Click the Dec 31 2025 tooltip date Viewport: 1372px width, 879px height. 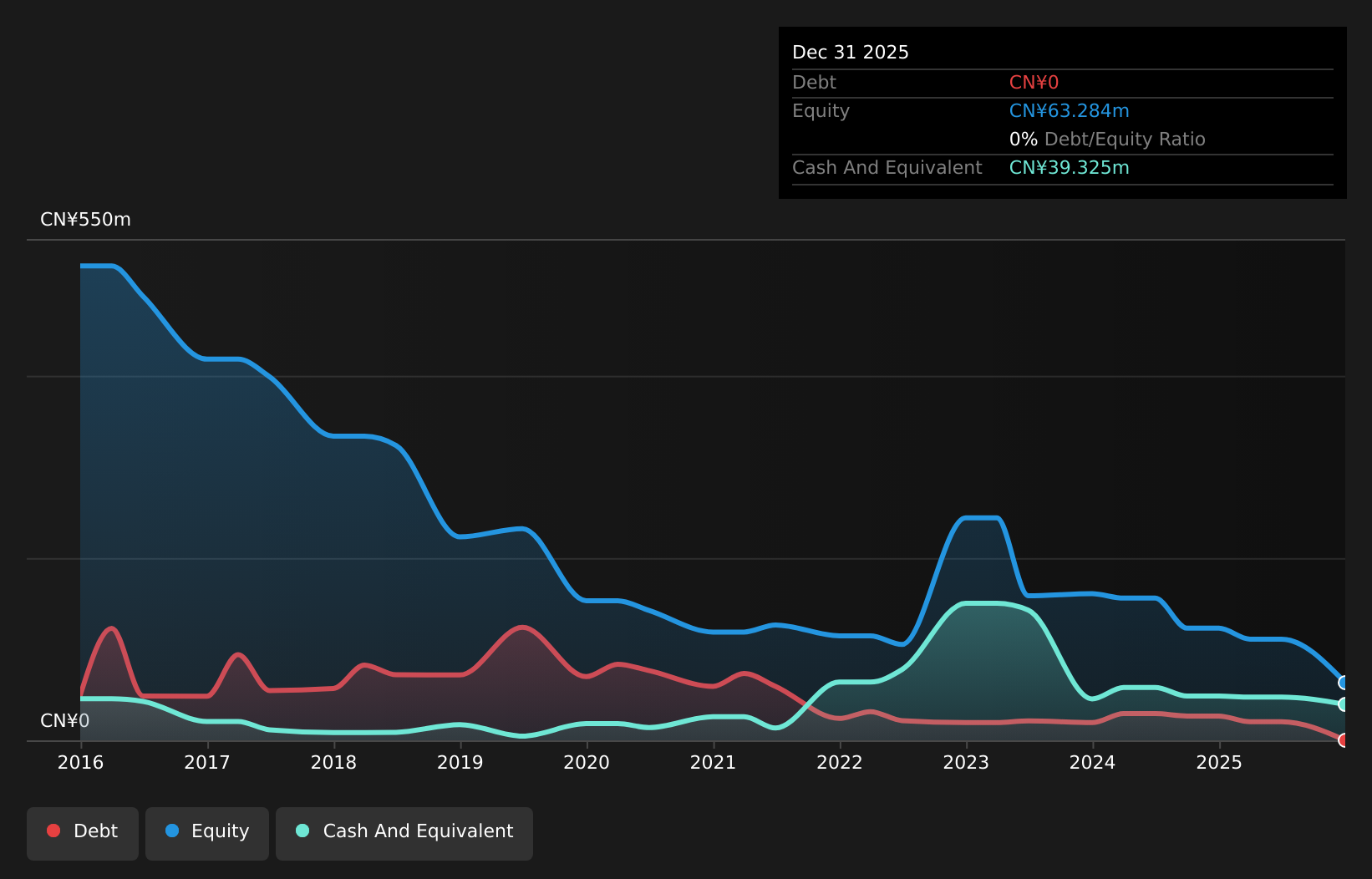pos(850,53)
